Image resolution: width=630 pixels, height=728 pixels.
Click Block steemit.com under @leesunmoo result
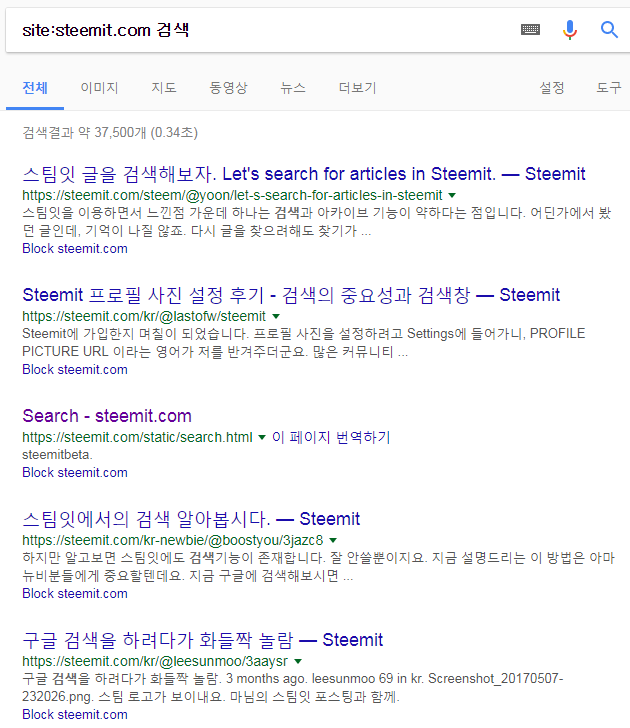[x=75, y=715]
